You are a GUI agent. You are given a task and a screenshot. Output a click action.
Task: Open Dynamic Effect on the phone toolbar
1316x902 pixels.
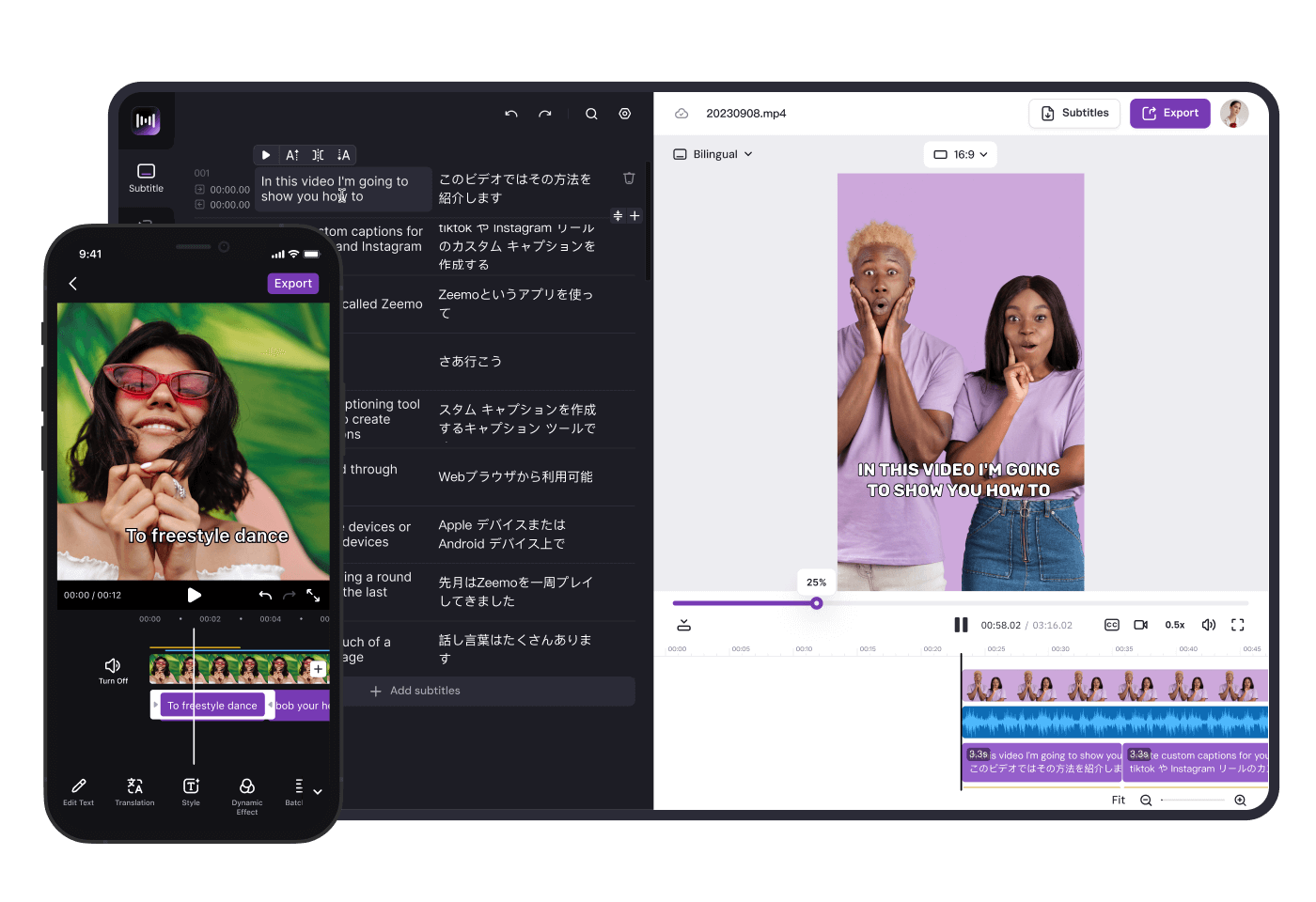(247, 796)
